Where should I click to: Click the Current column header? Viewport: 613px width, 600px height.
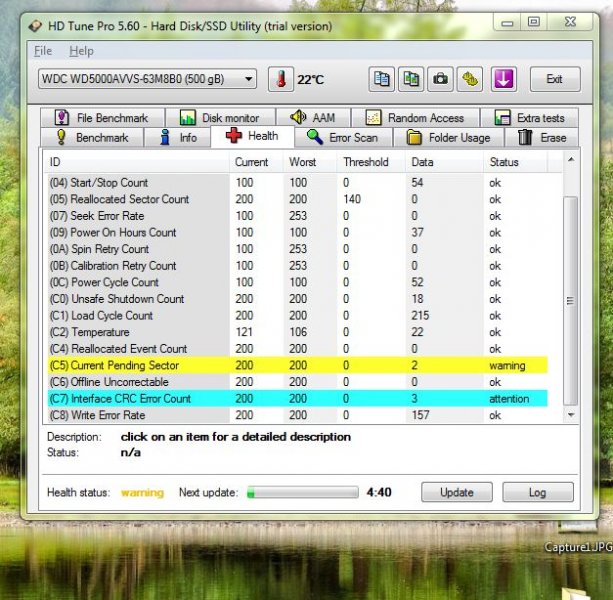[x=256, y=162]
